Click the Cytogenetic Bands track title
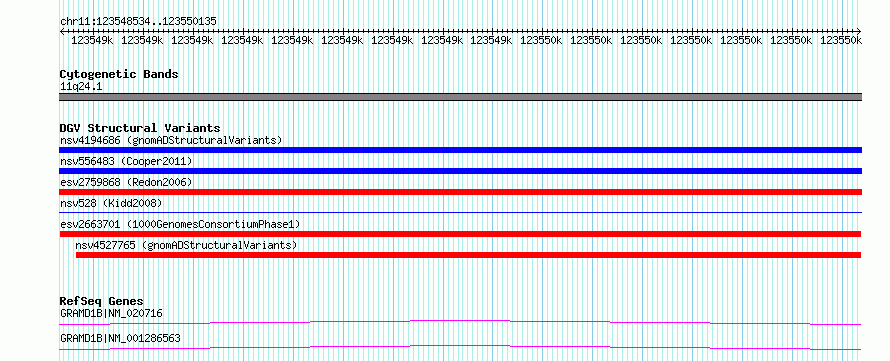The height and width of the screenshot is (361, 890). [119, 74]
